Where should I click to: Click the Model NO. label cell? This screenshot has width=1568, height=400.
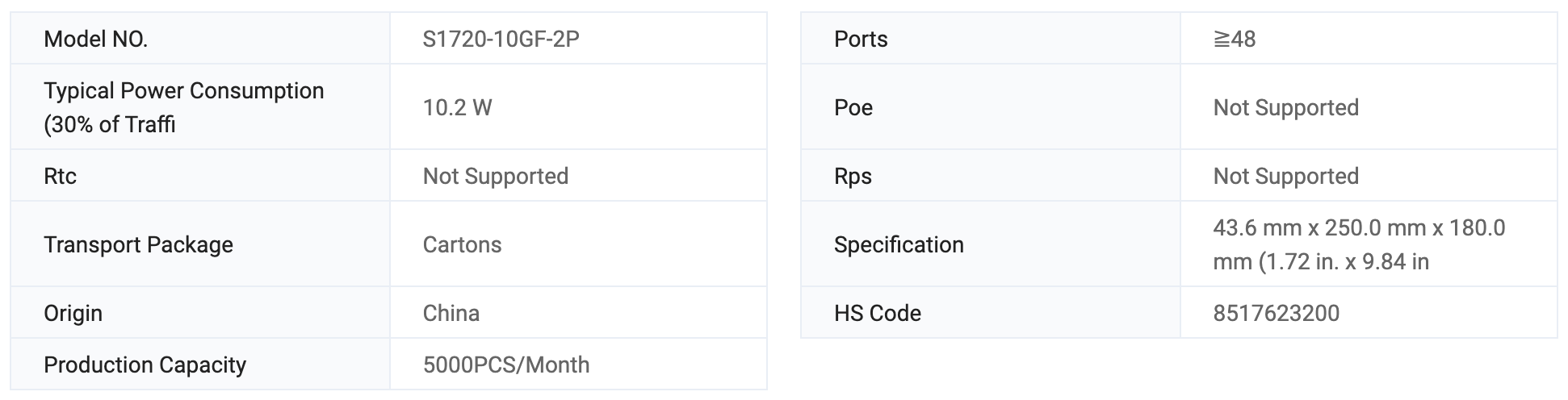(x=200, y=39)
